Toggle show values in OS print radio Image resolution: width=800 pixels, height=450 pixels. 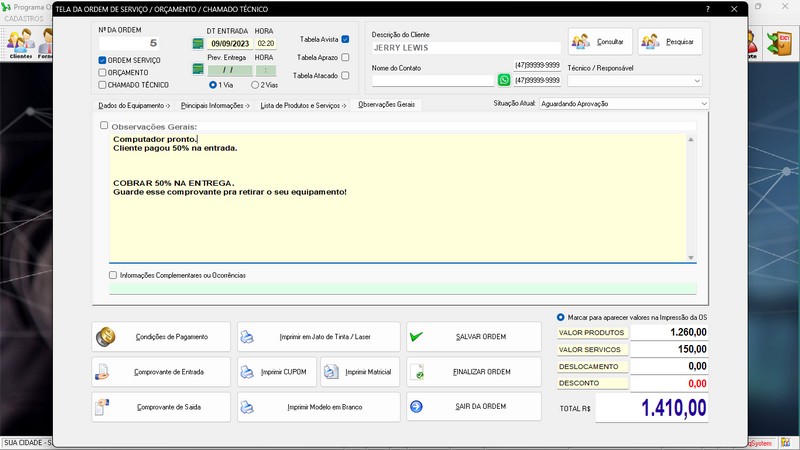click(x=561, y=317)
